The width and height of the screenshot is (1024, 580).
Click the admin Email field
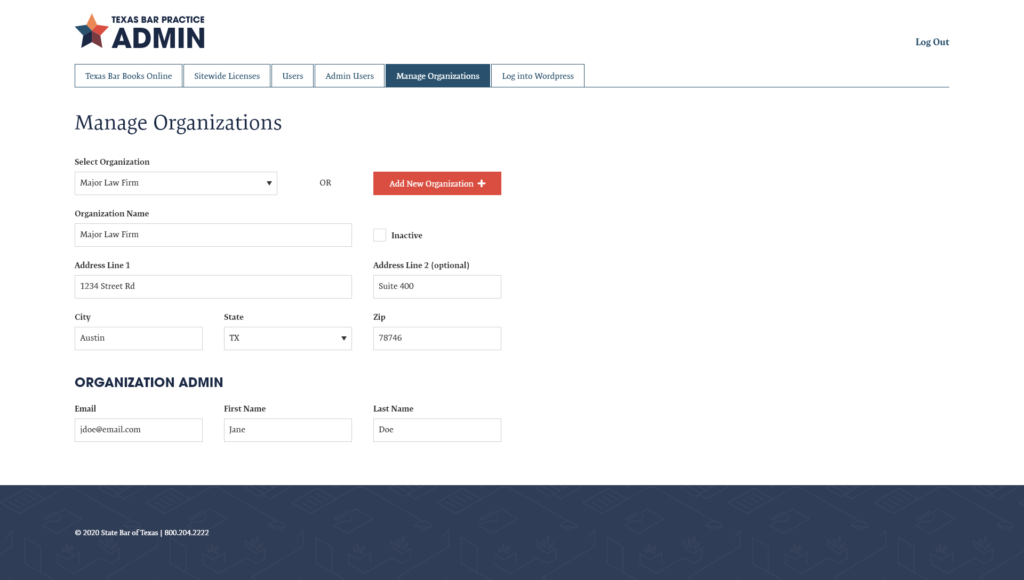tap(138, 430)
